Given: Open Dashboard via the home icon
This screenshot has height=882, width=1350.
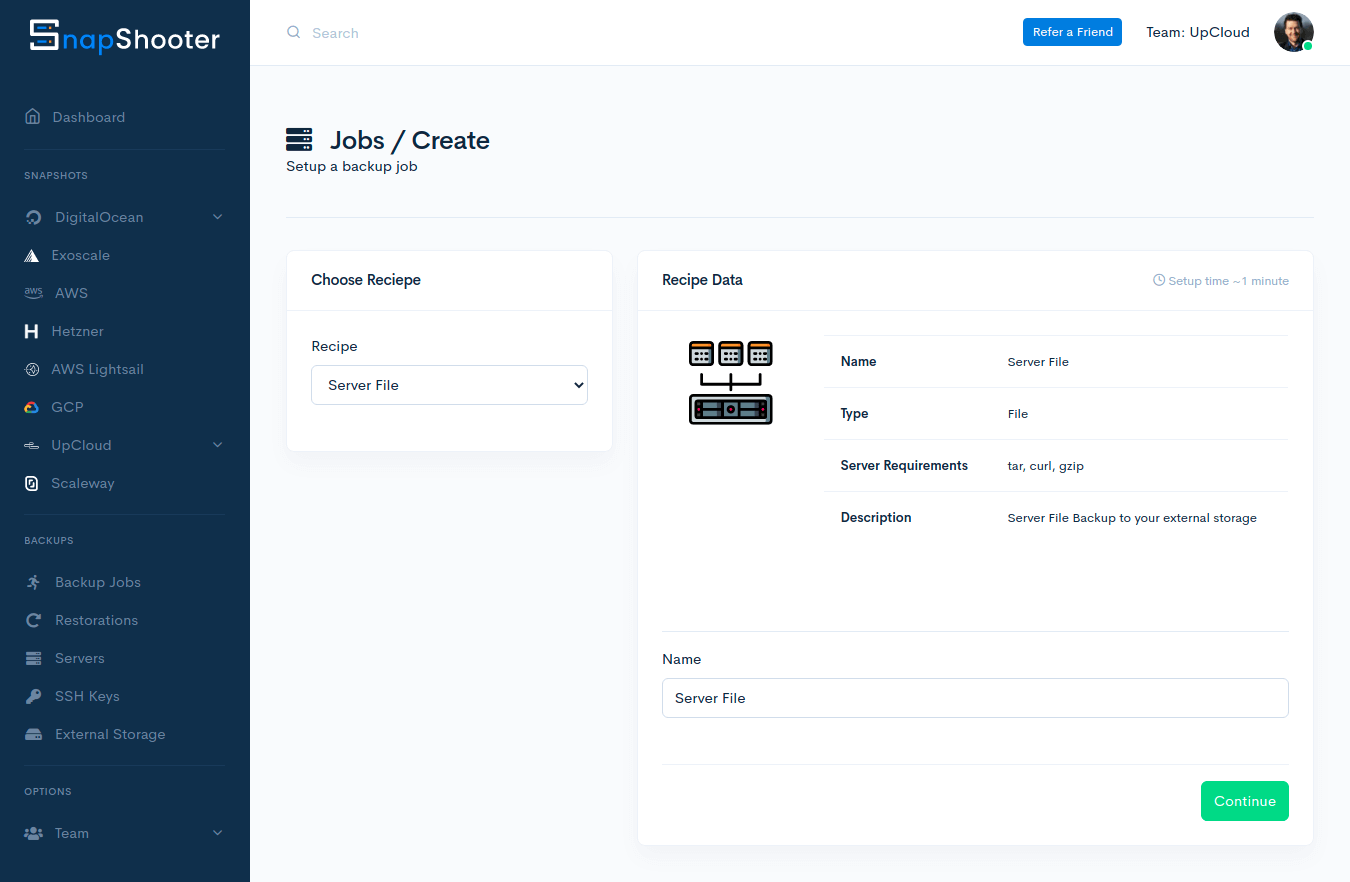Looking at the screenshot, I should [x=33, y=117].
